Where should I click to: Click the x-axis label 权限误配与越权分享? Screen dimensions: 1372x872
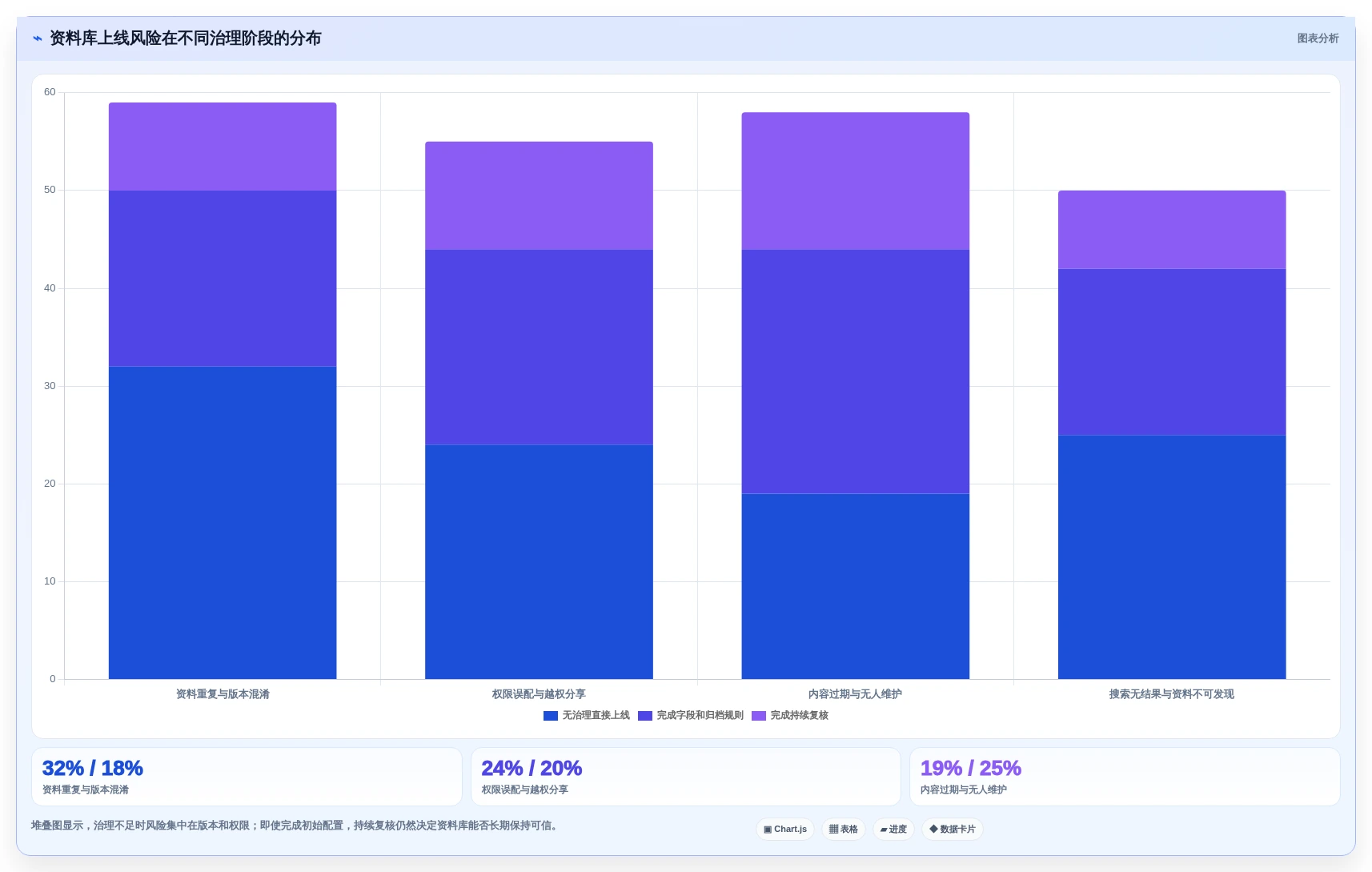[x=539, y=694]
